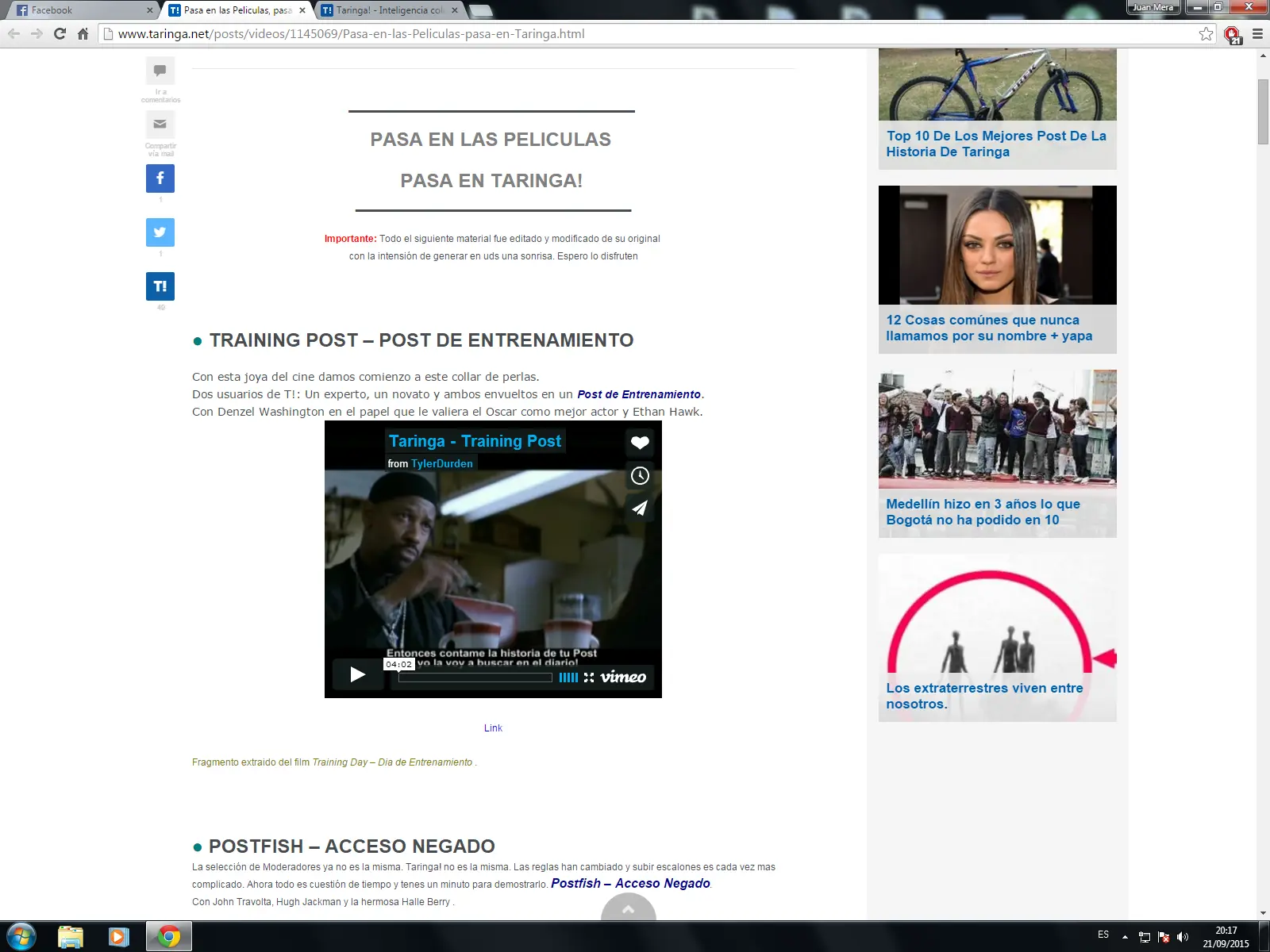Click the scroll-to-top arrow button
Viewport: 1270px width, 952px height.
coord(629,908)
